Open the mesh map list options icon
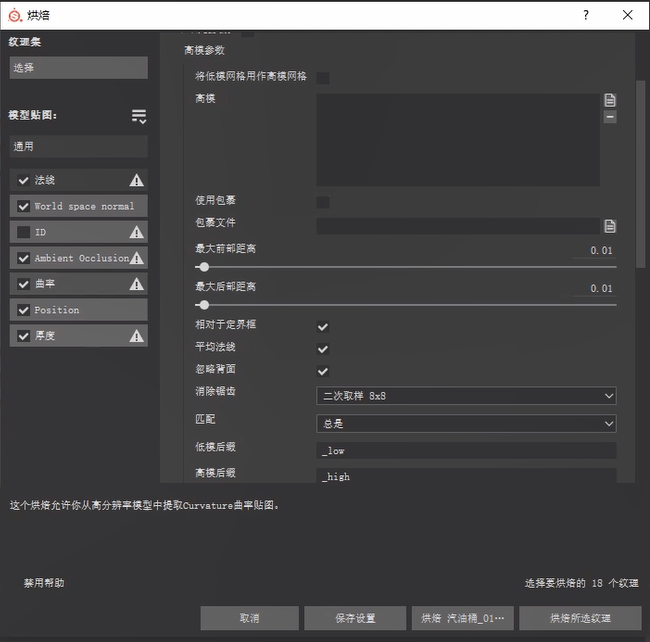650x642 pixels. (x=138, y=117)
